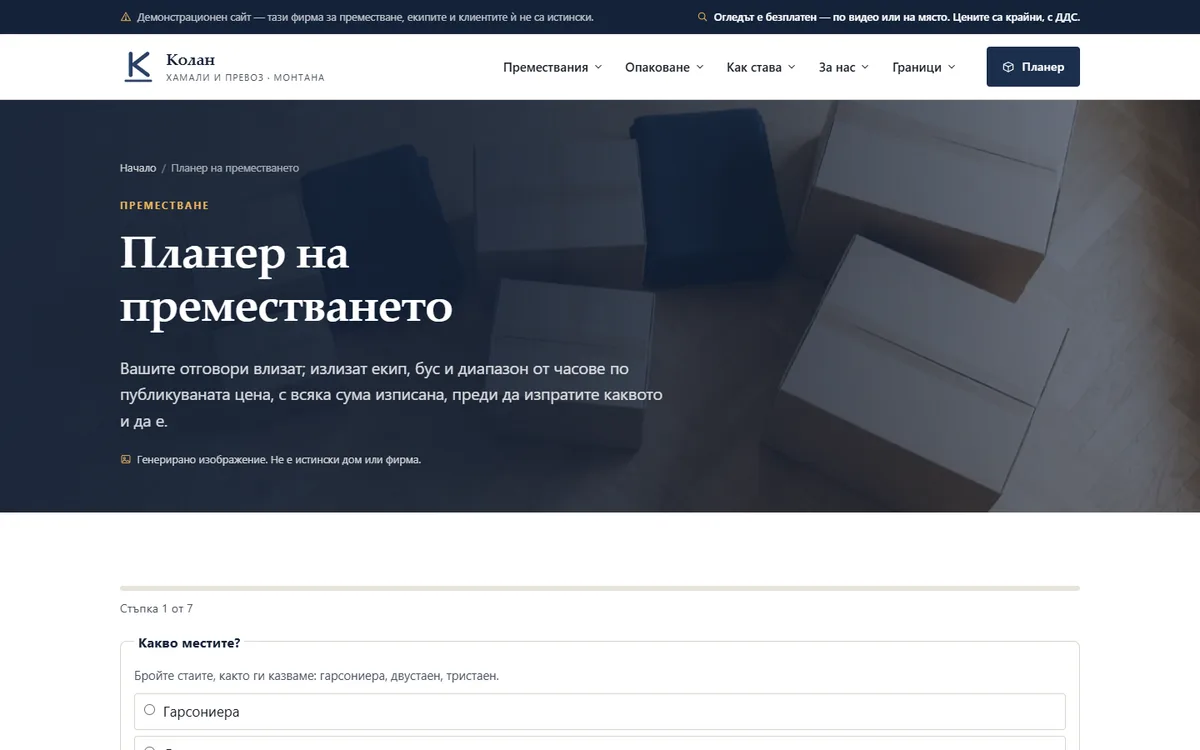Go to Начало breadcrumb link
This screenshot has height=750, width=1200.
point(138,168)
